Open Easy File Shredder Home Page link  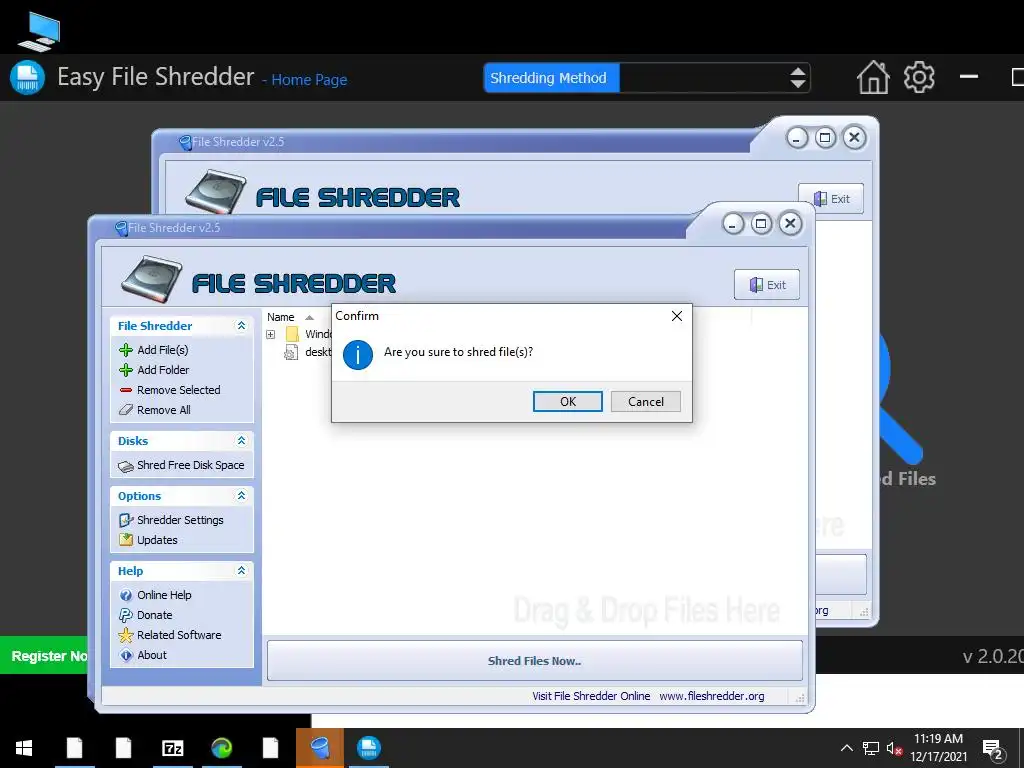pos(309,80)
